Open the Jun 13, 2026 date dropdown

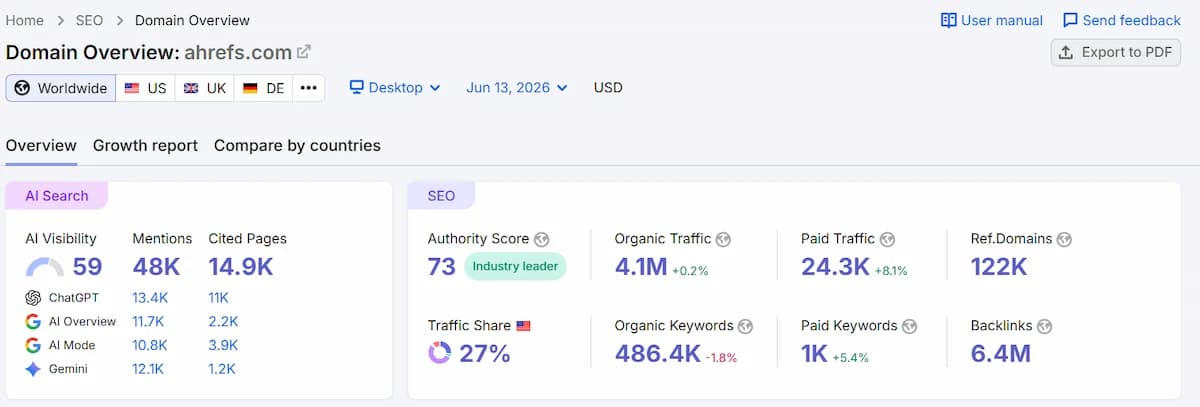pyautogui.click(x=517, y=88)
